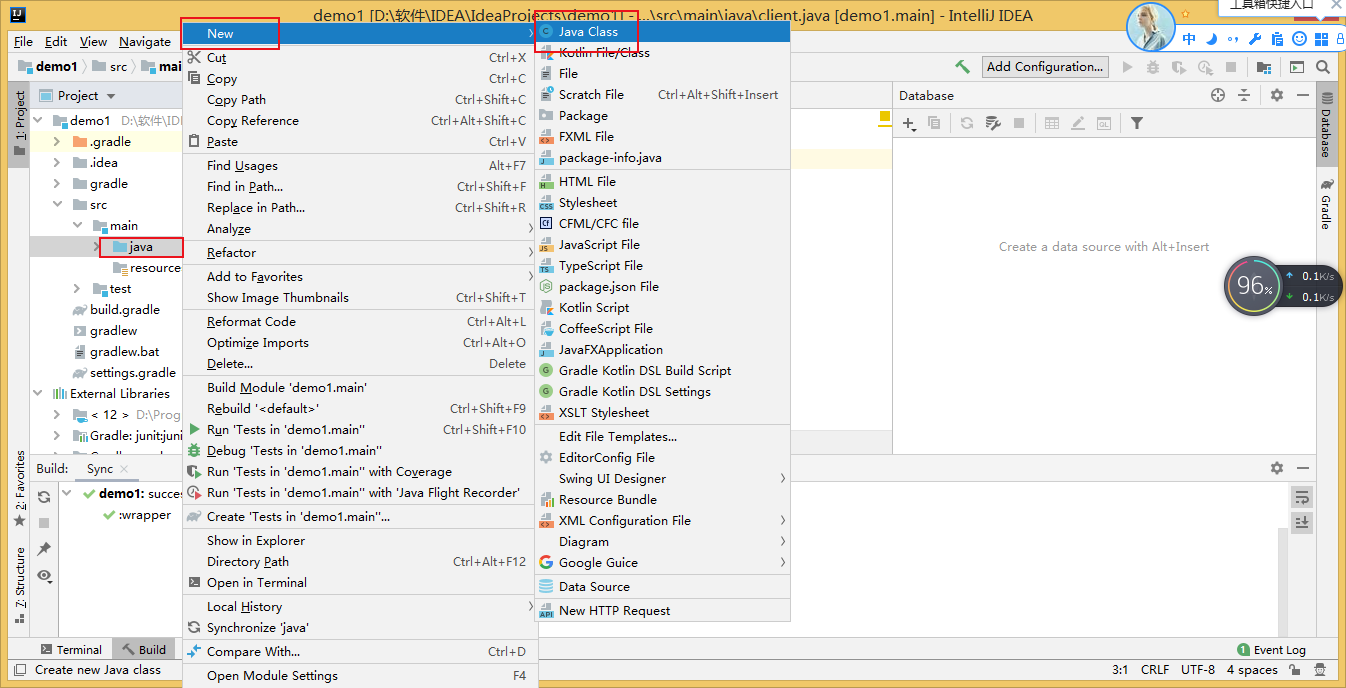Expand the .gradle folder
Screen dimensions: 1346x688
tap(57, 142)
